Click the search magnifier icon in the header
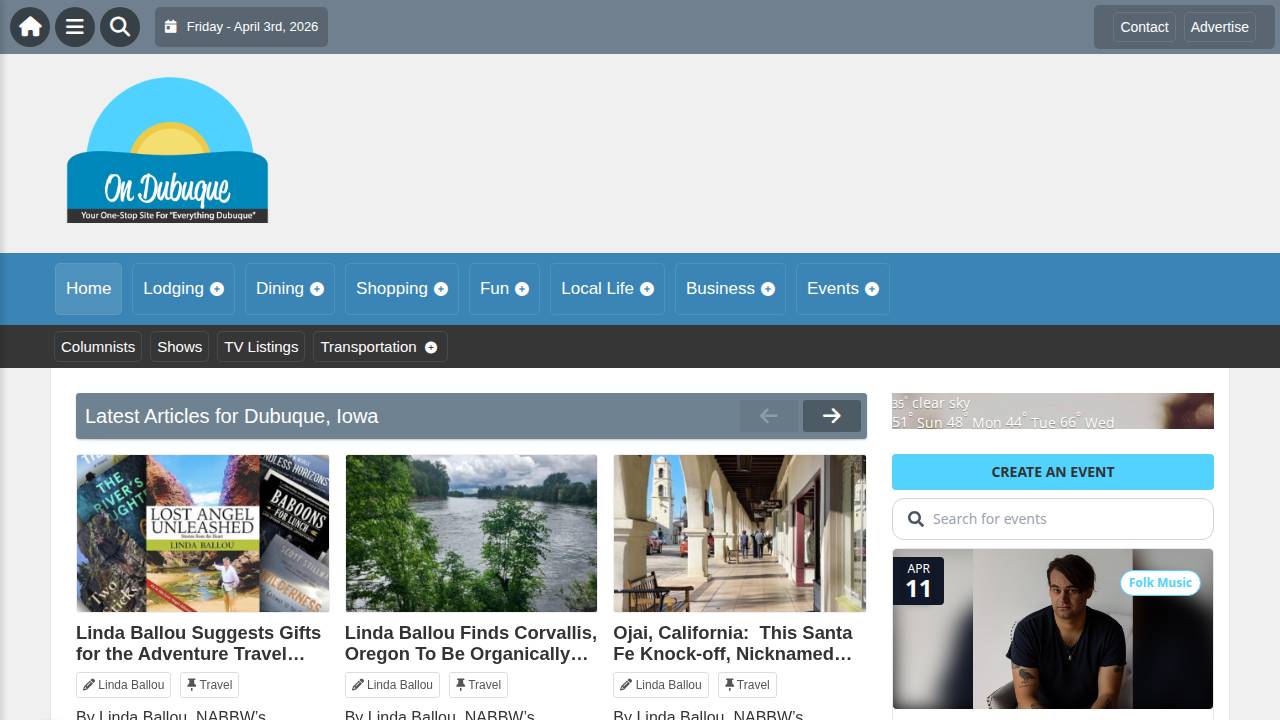Screen dimensions: 1280x720 [x=120, y=27]
